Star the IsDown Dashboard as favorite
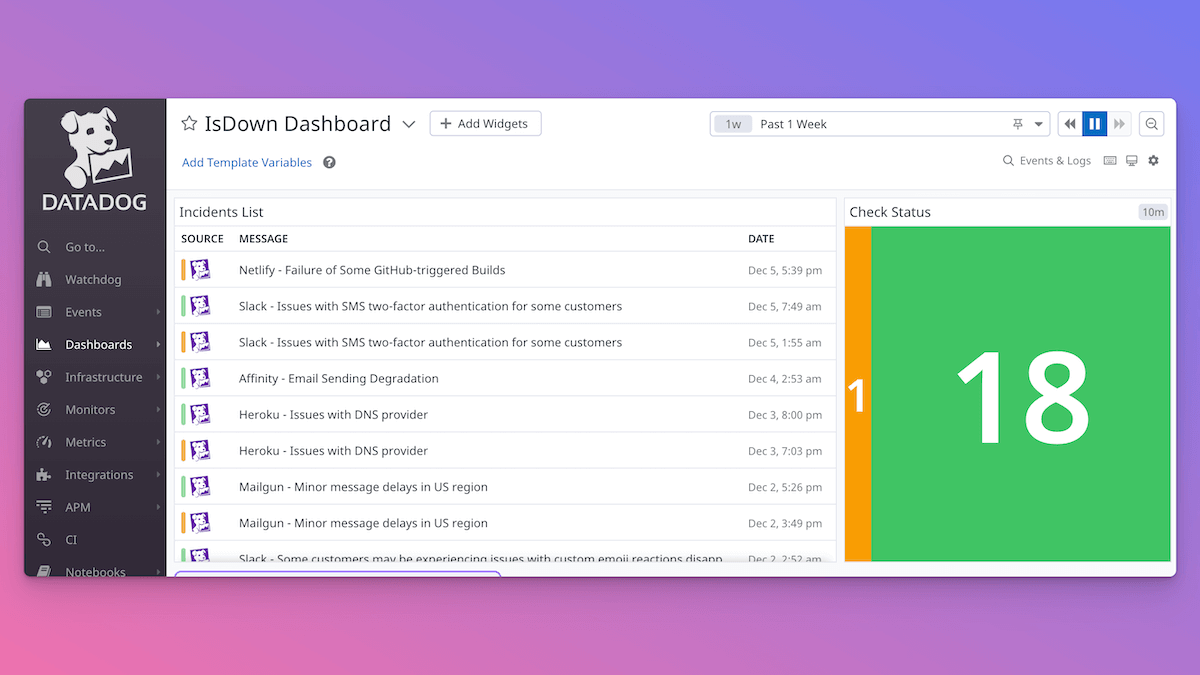The height and width of the screenshot is (675, 1200). click(x=189, y=124)
